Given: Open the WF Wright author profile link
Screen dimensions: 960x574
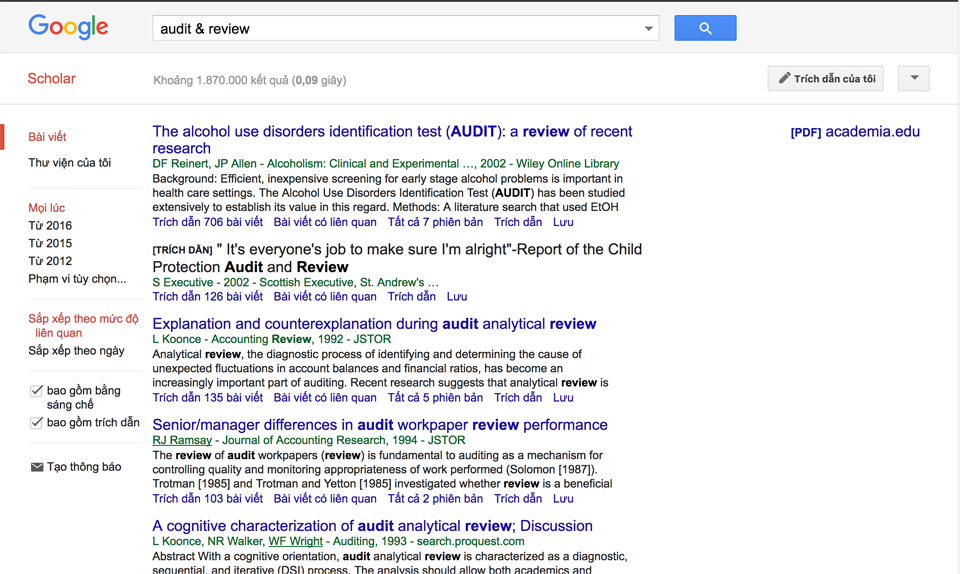Looking at the screenshot, I should point(295,541).
